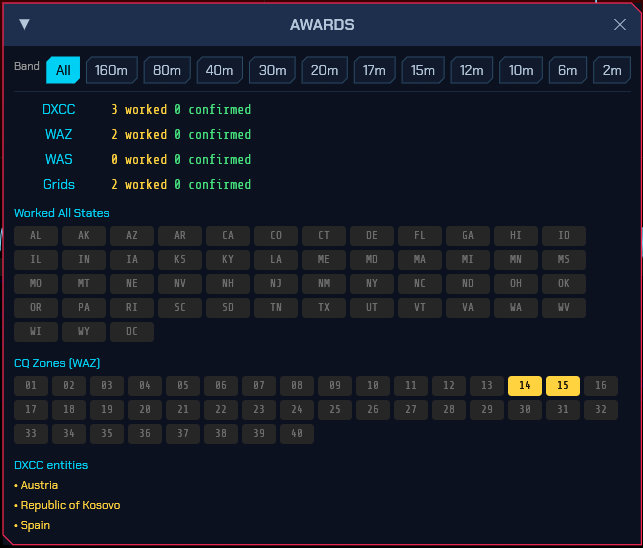
Task: Click highlighted CQ zone 14 tile
Action: [x=524, y=386]
